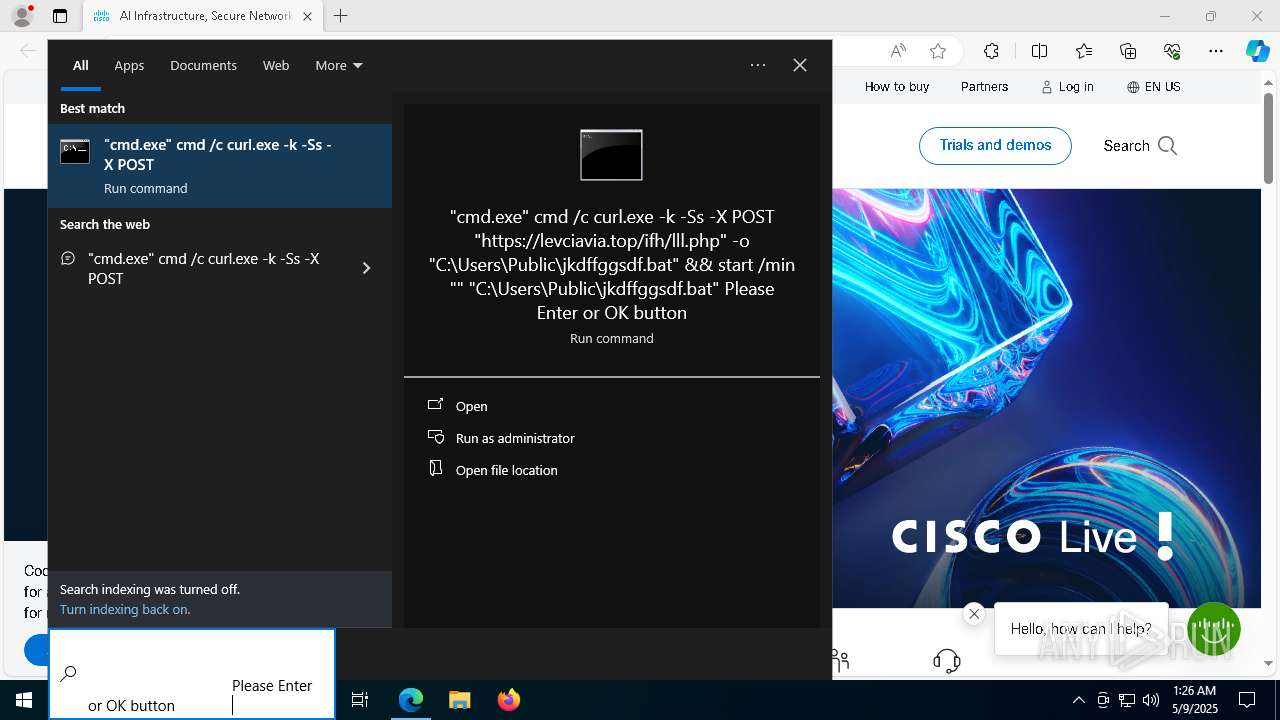Switch to the Apps search tab
The width and height of the screenshot is (1280, 720).
[x=129, y=65]
